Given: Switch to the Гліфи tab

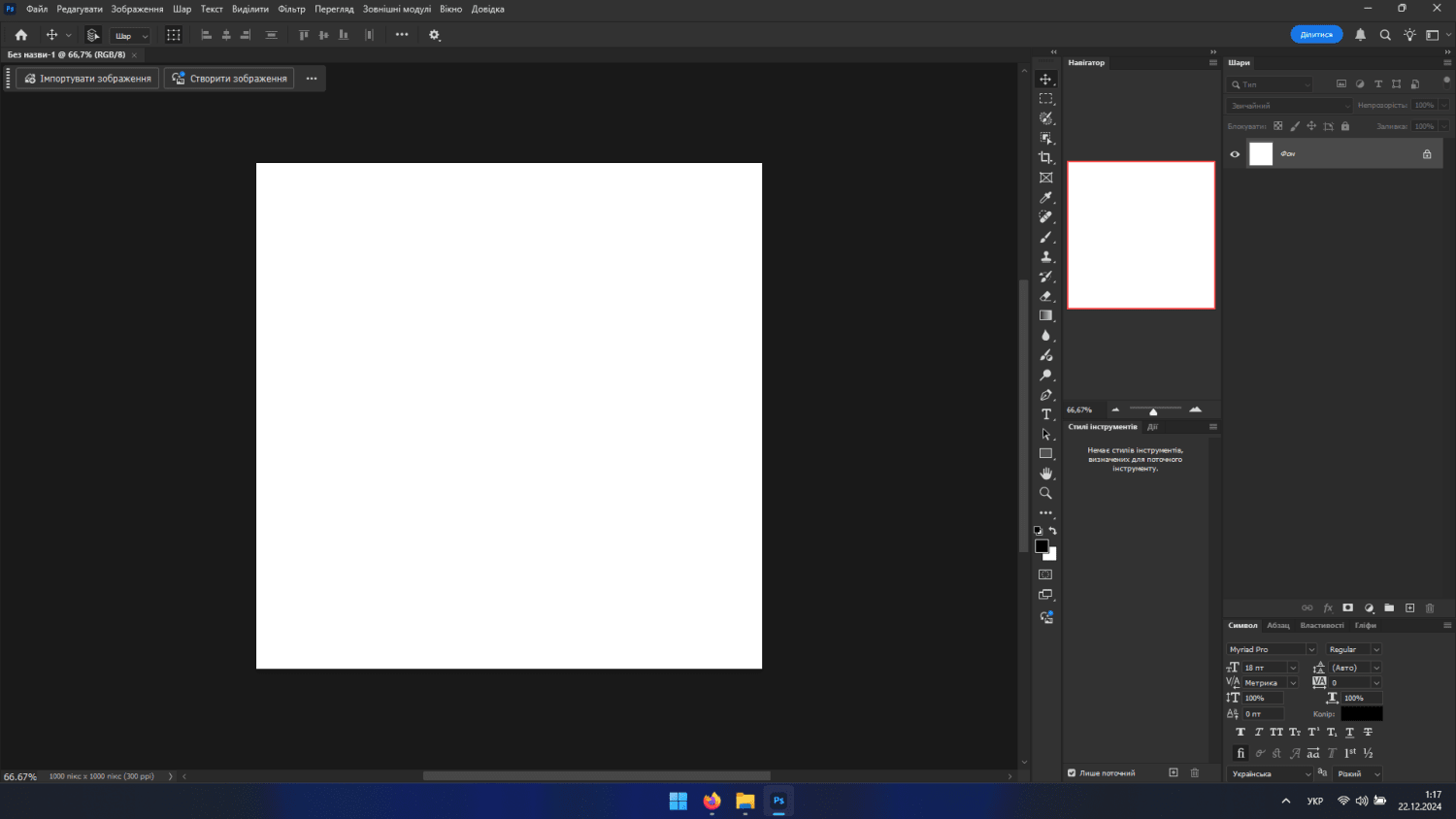Looking at the screenshot, I should point(1366,626).
